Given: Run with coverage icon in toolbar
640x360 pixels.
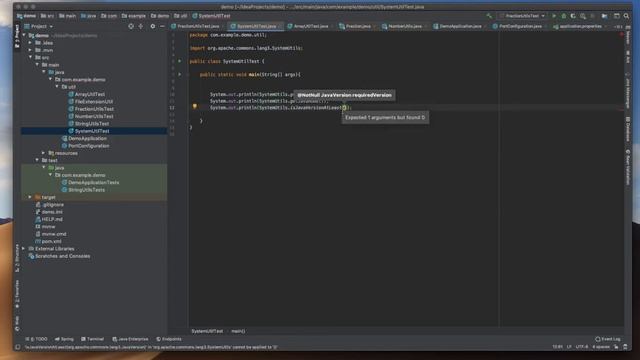Looking at the screenshot, I should pos(573,16).
